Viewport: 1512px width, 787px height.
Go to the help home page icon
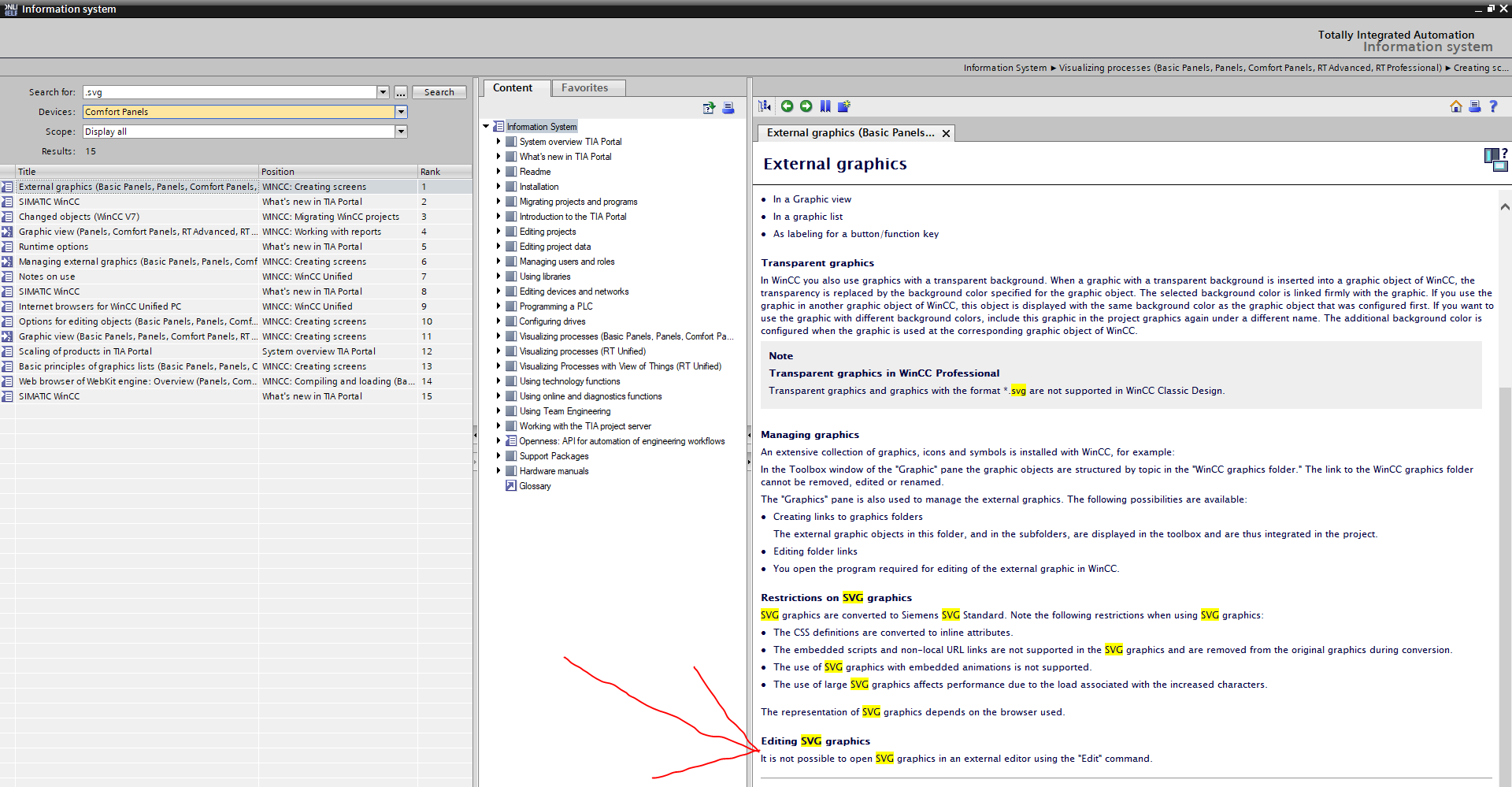pyautogui.click(x=1455, y=106)
